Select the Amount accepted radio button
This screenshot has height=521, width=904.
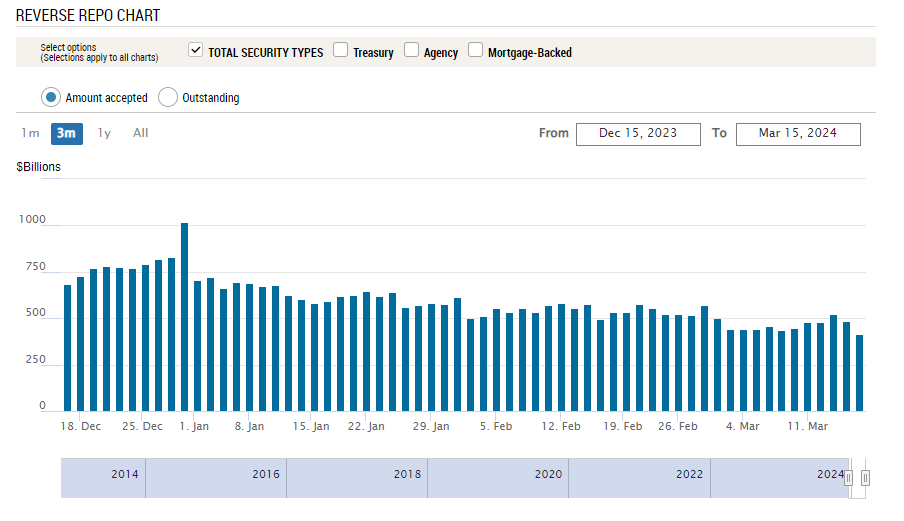[x=51, y=97]
